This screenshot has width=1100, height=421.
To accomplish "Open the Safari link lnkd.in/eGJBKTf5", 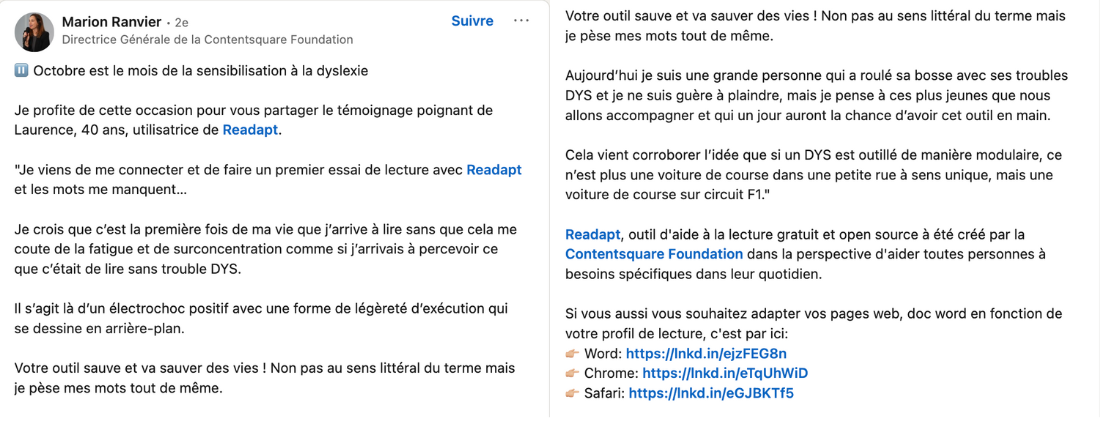I will click(x=711, y=393).
